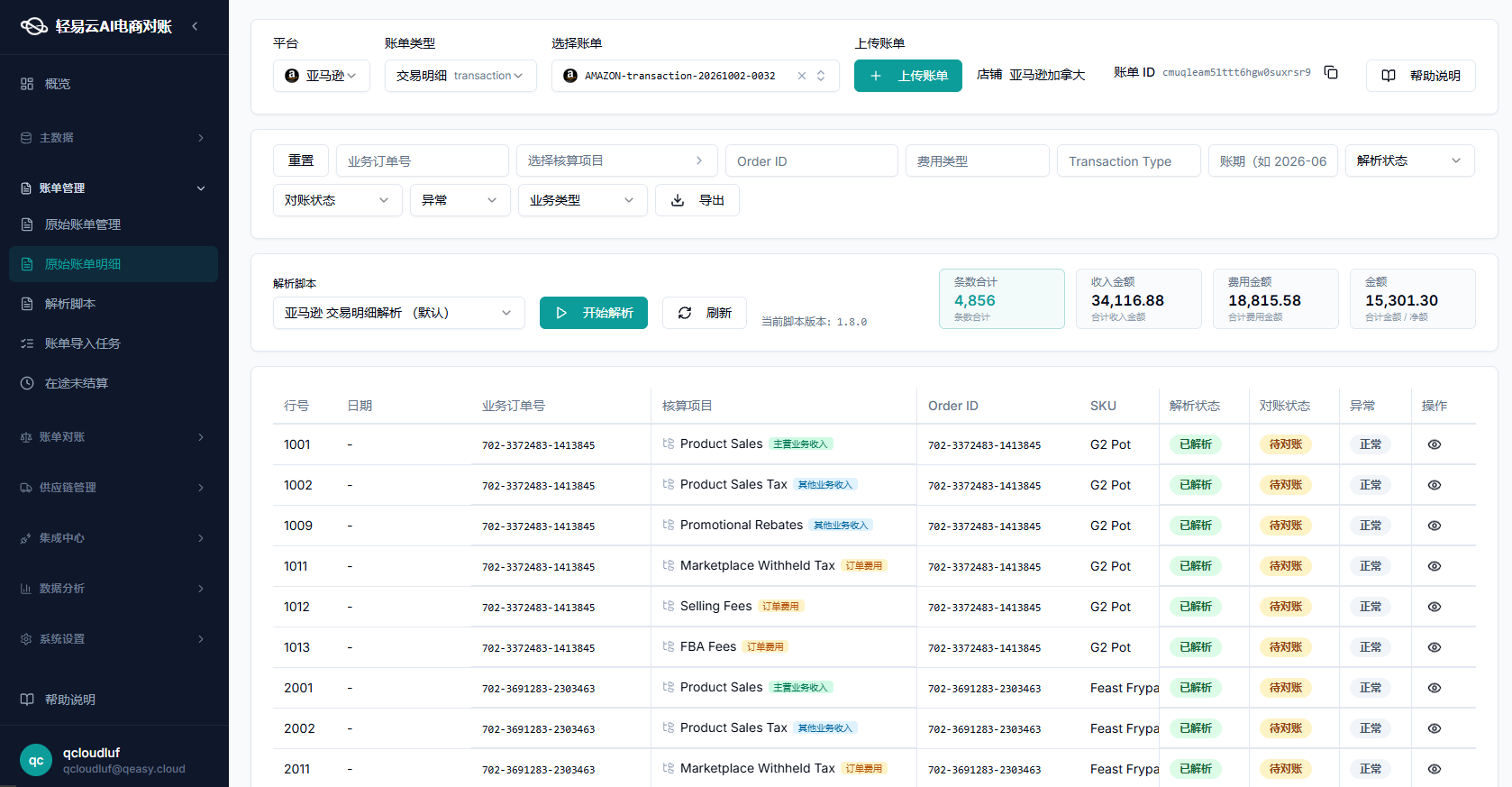View details of row 2002 eye icon
This screenshot has width=1512, height=787.
pos(1435,728)
